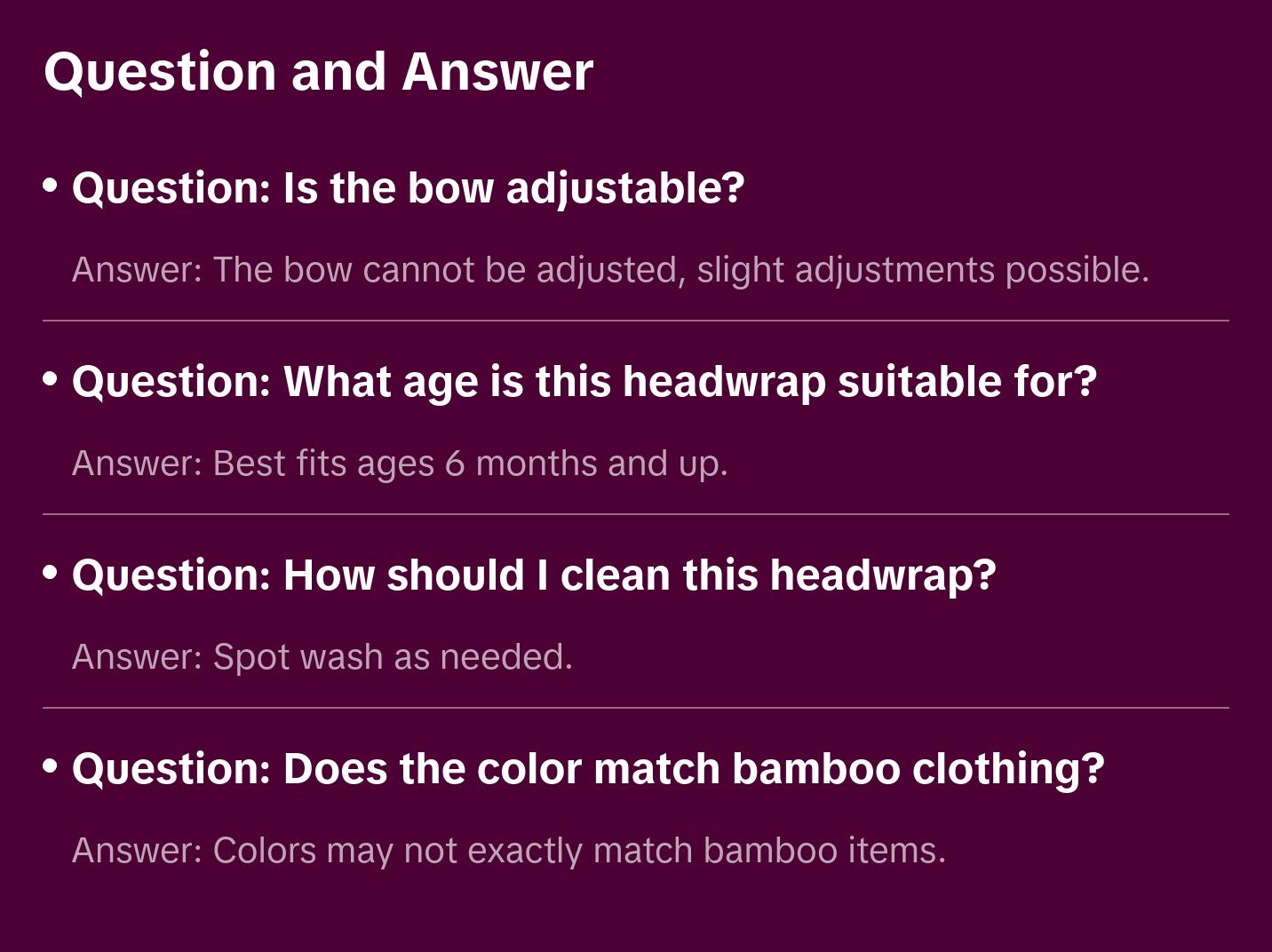Click the bullet beside bow adjustable question
The height and width of the screenshot is (952, 1272).
(x=51, y=186)
